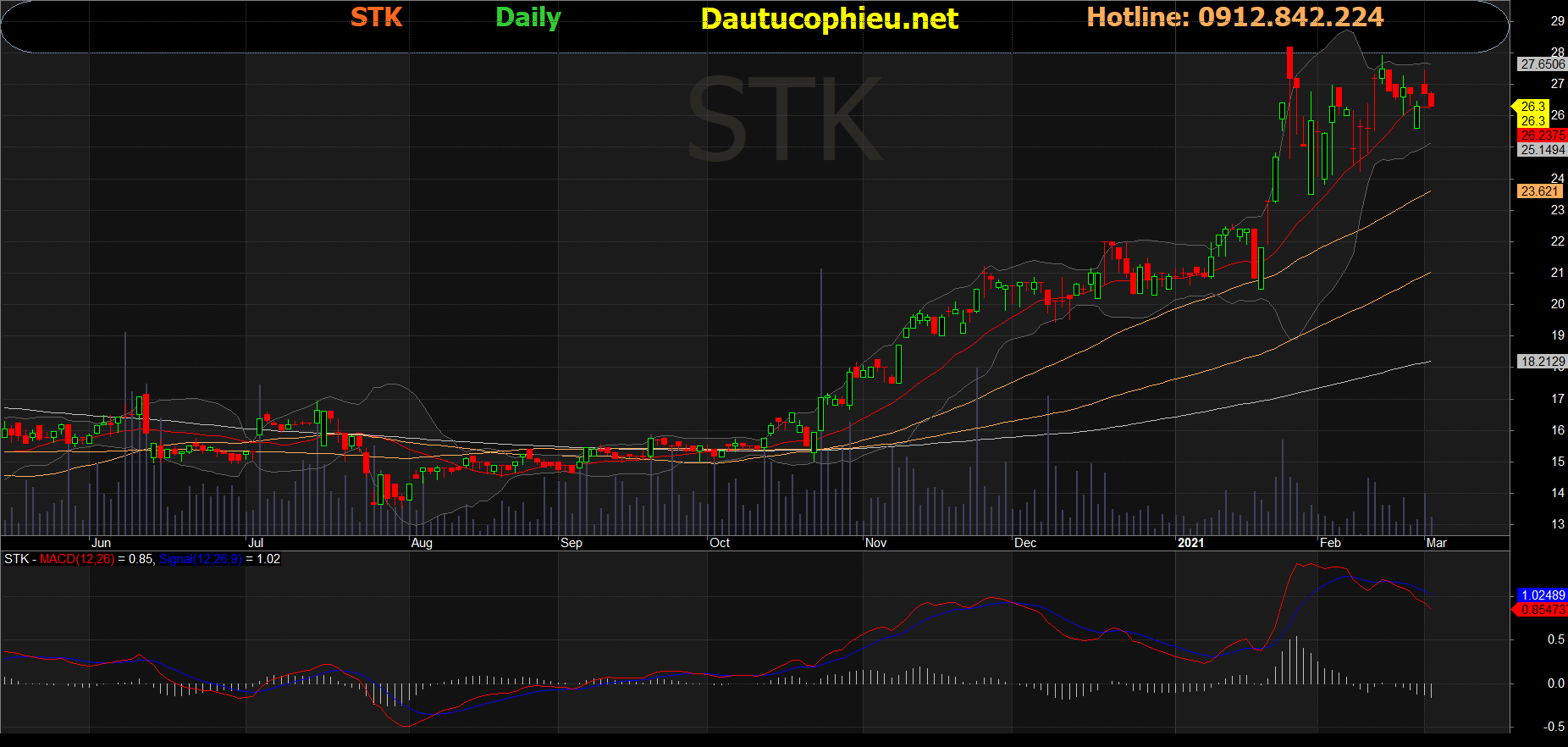Click the blue "Signal(12,26,9)" indicator label
The height and width of the screenshot is (747, 1568).
201,559
